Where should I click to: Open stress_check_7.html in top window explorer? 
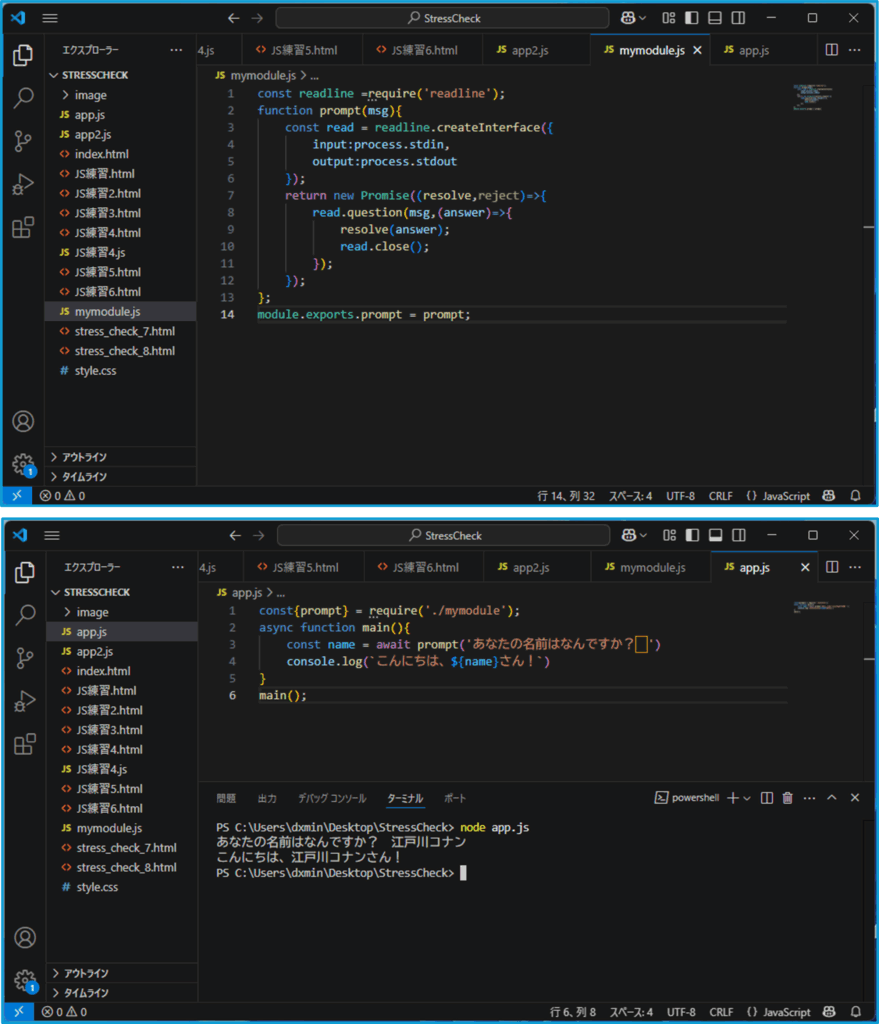(124, 332)
